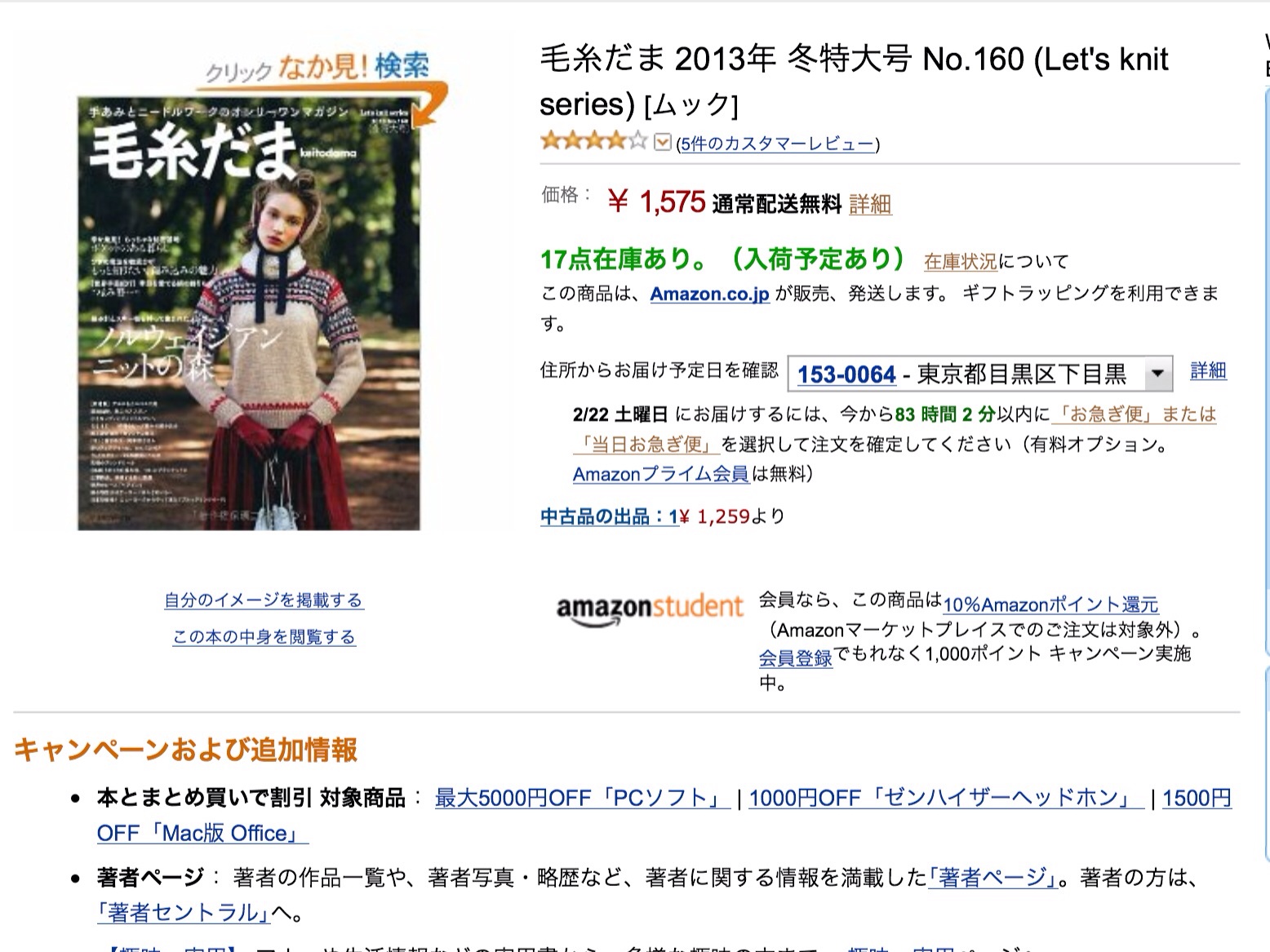
Task: Follow the 10%Amazonポイント還元 link
Action: pos(1050,604)
